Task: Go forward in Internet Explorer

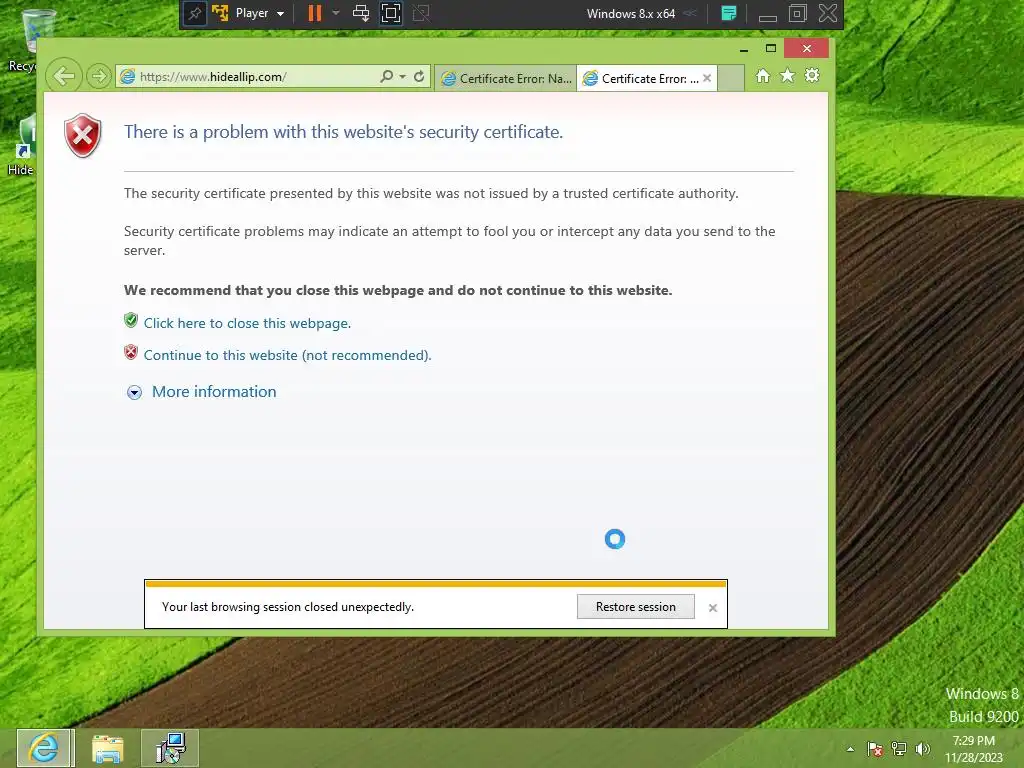Action: click(99, 76)
